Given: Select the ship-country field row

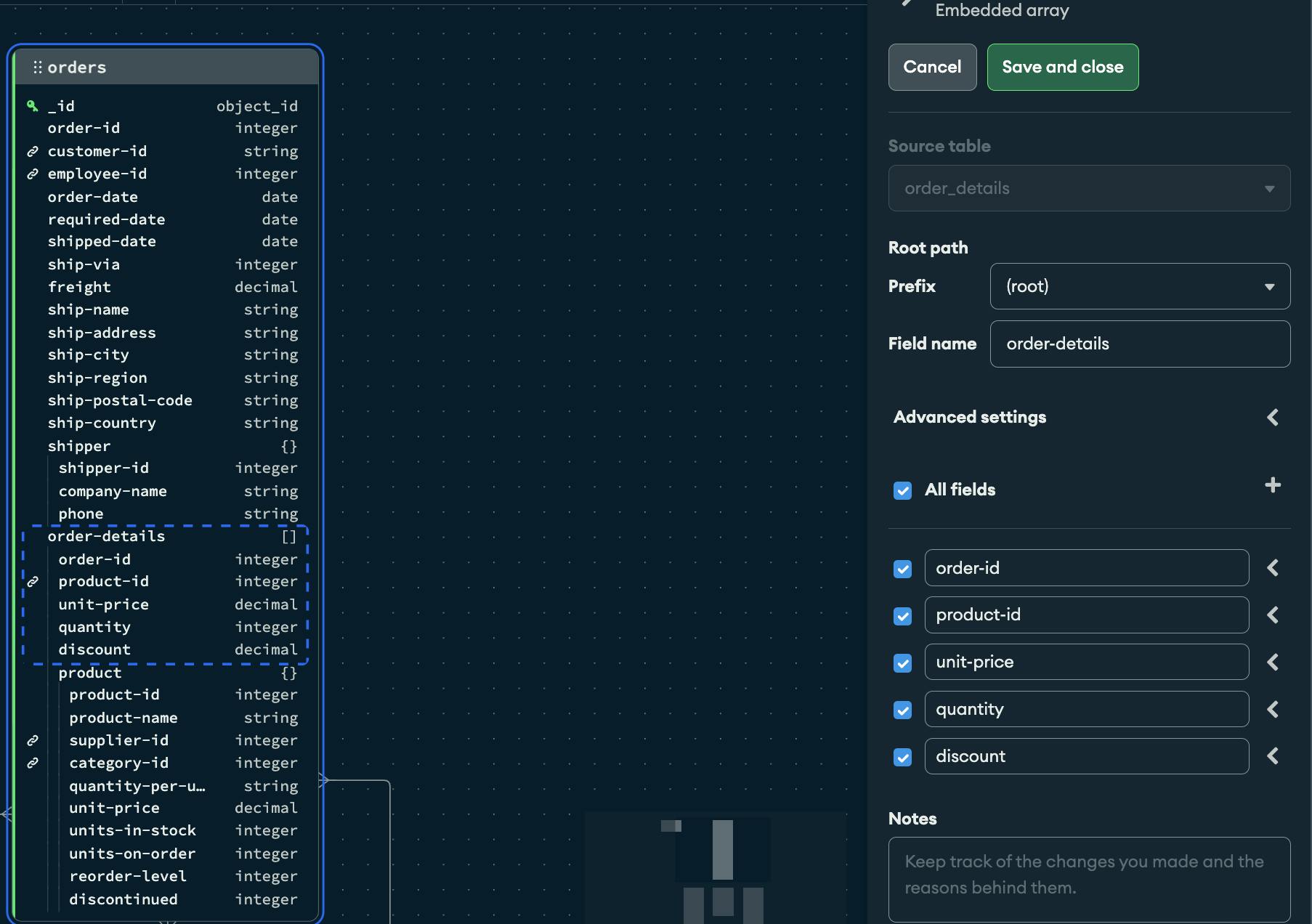Looking at the screenshot, I should pyautogui.click(x=166, y=423).
